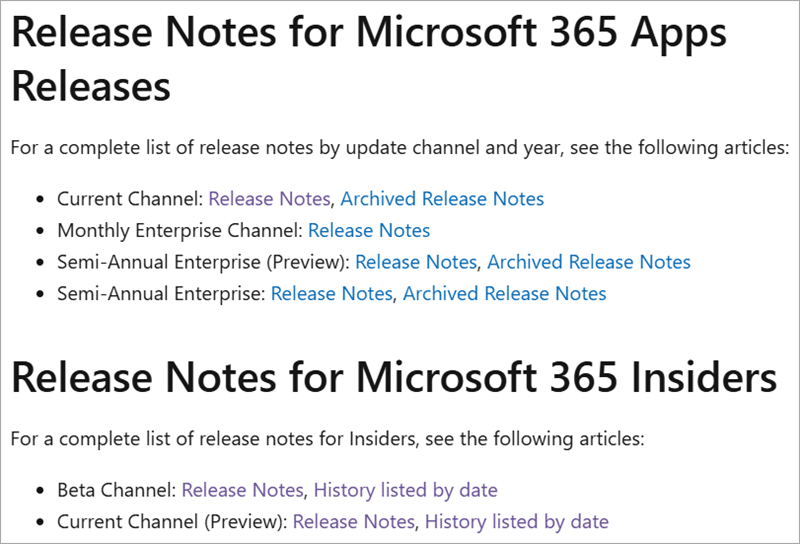Open Current Channel (Preview) Release Notes link
The height and width of the screenshot is (544, 800).
point(354,522)
